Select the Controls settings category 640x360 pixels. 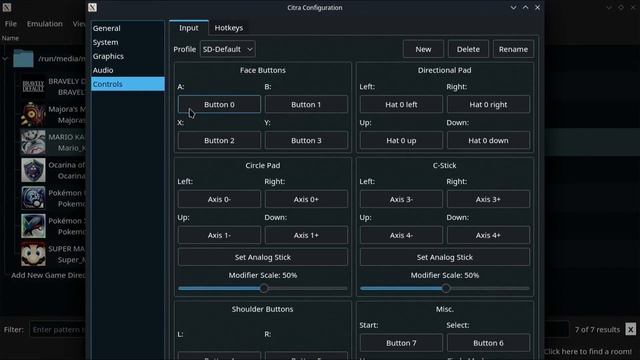click(128, 84)
